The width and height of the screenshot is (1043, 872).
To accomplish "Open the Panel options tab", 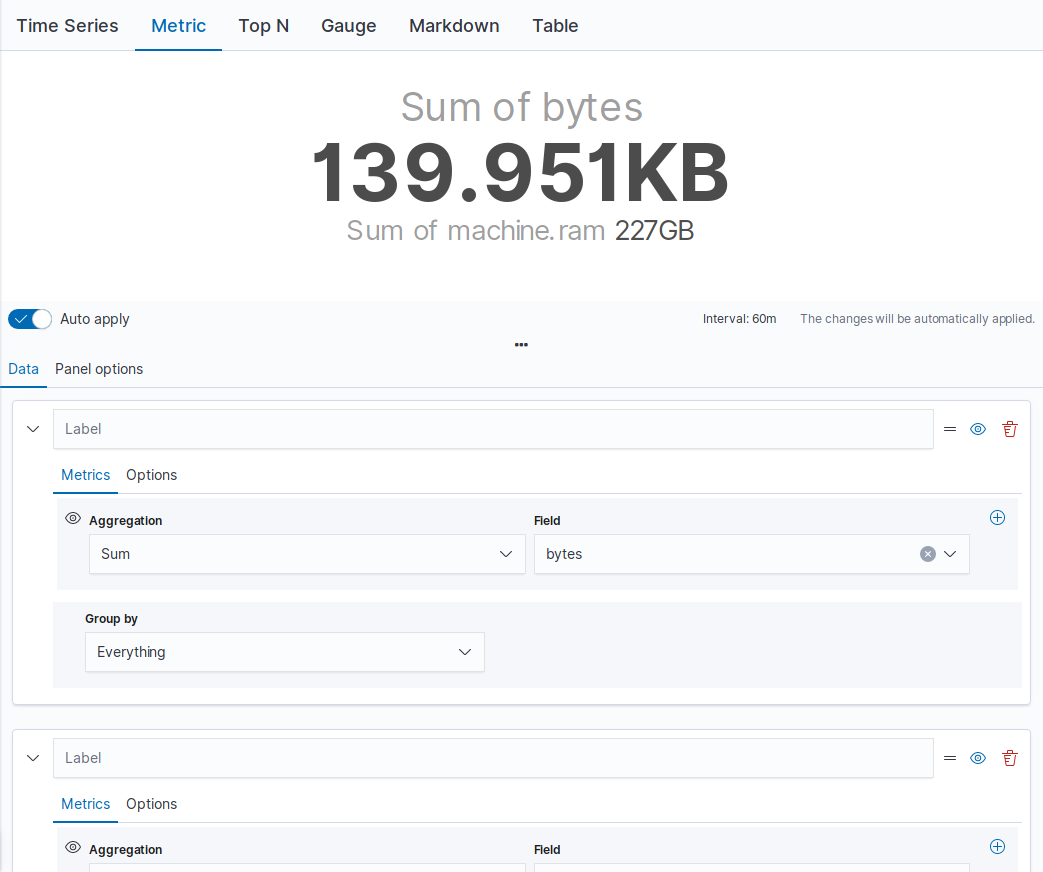I will pyautogui.click(x=99, y=369).
